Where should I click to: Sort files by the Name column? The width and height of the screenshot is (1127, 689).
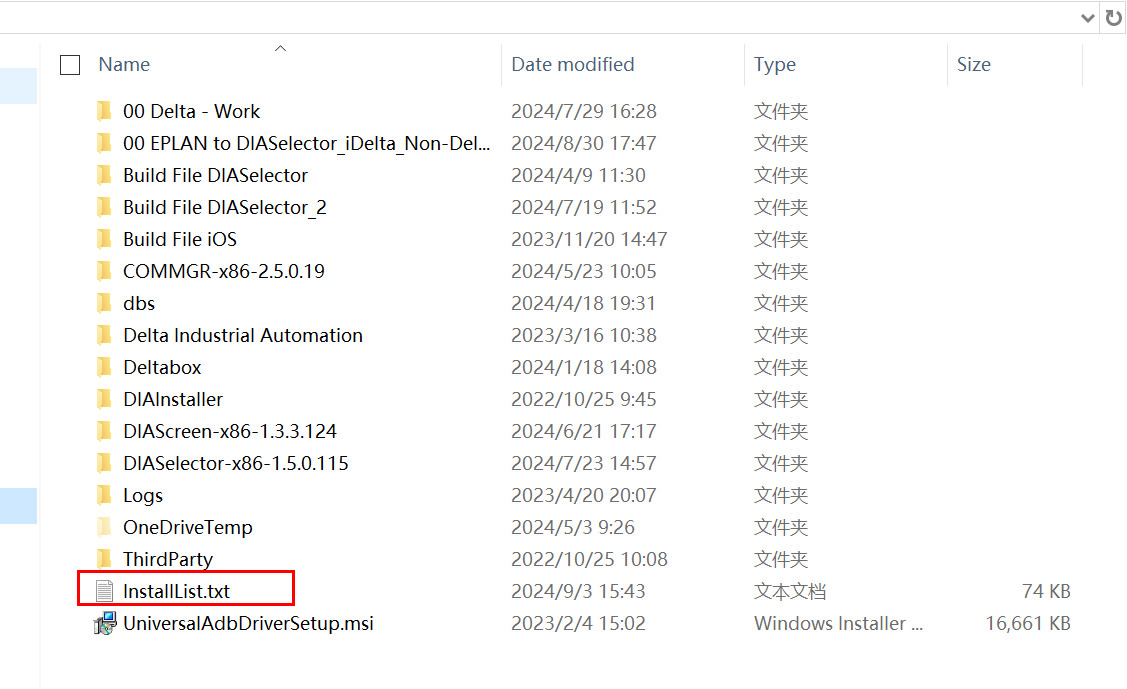125,65
